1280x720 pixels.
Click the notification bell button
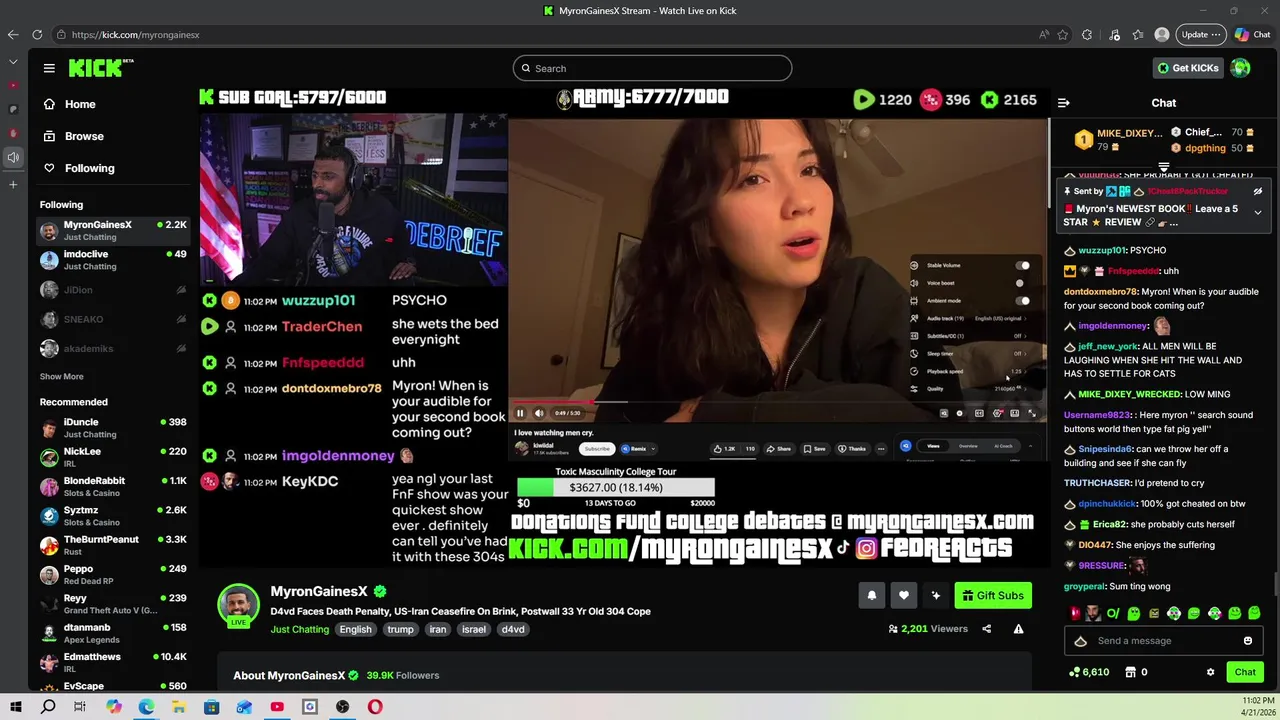point(871,595)
